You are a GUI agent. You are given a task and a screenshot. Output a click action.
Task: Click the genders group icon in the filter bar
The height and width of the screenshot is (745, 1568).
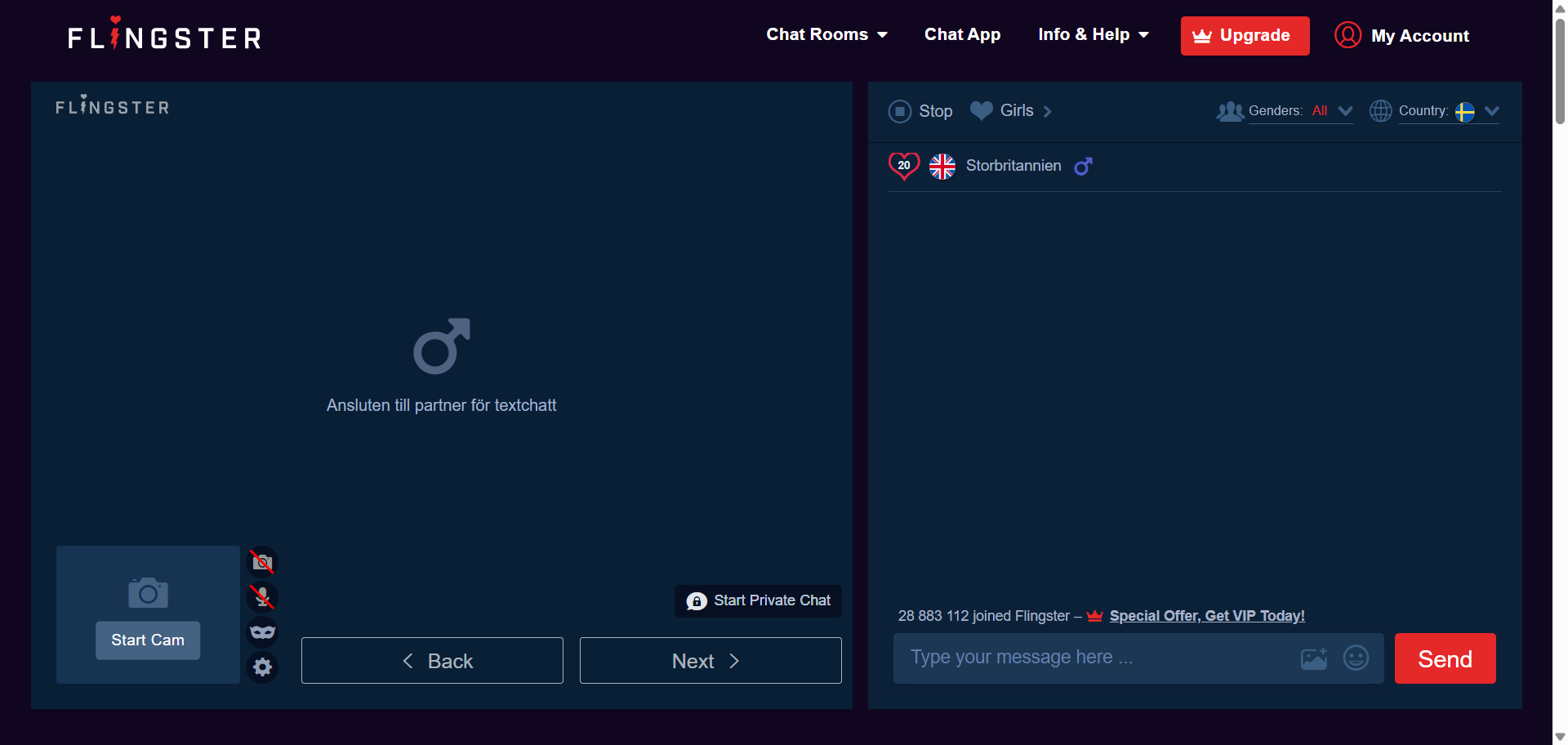(1230, 111)
